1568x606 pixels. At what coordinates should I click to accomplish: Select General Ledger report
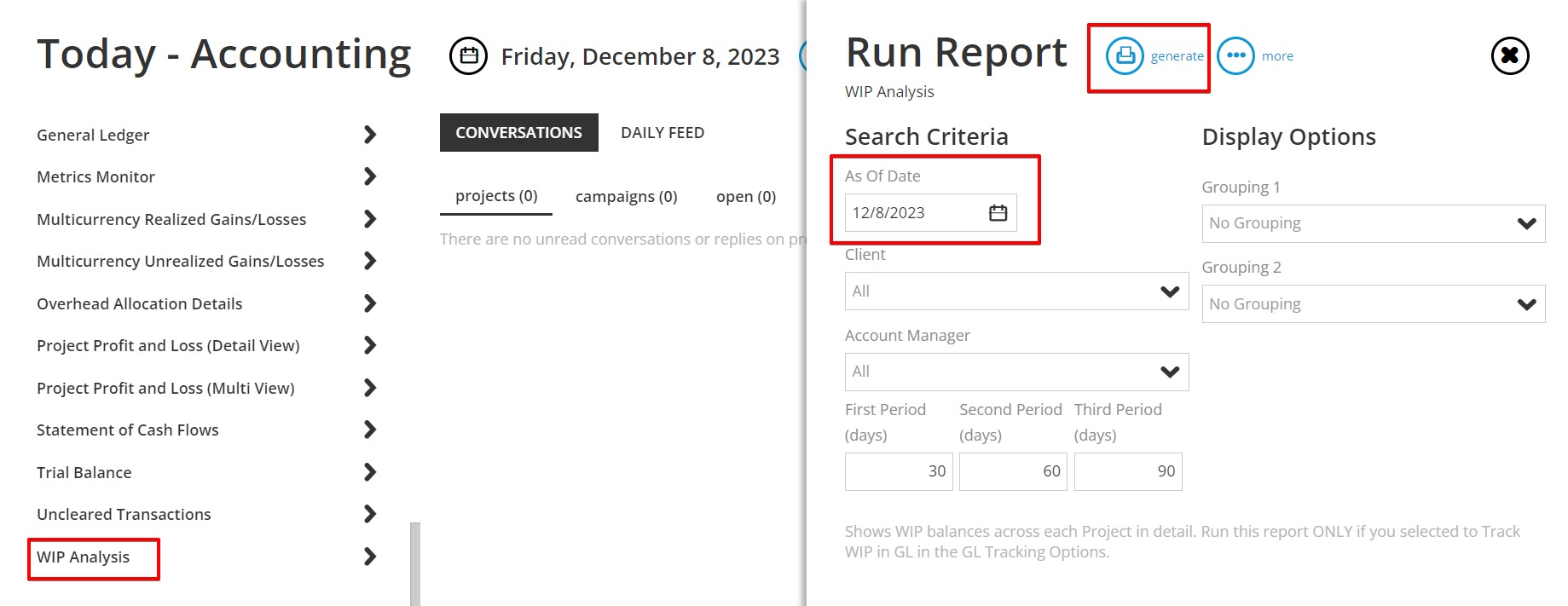[x=93, y=135]
